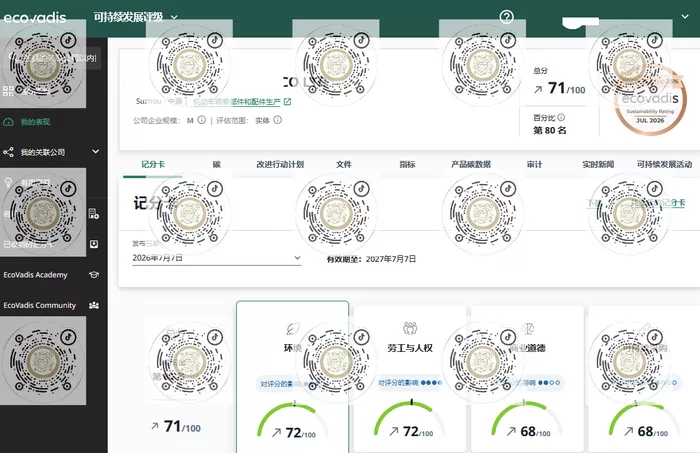The image size is (700, 453).
Task: Click the scales icon on 商业道德 card
Action: [528, 329]
